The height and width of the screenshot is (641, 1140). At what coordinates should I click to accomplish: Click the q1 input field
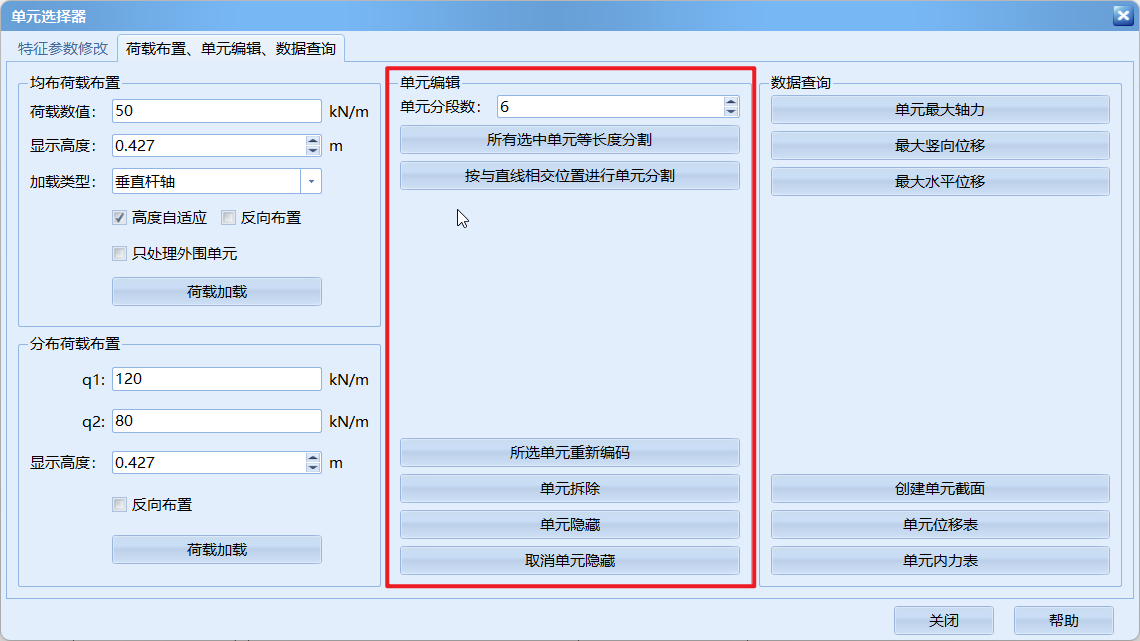[216, 379]
